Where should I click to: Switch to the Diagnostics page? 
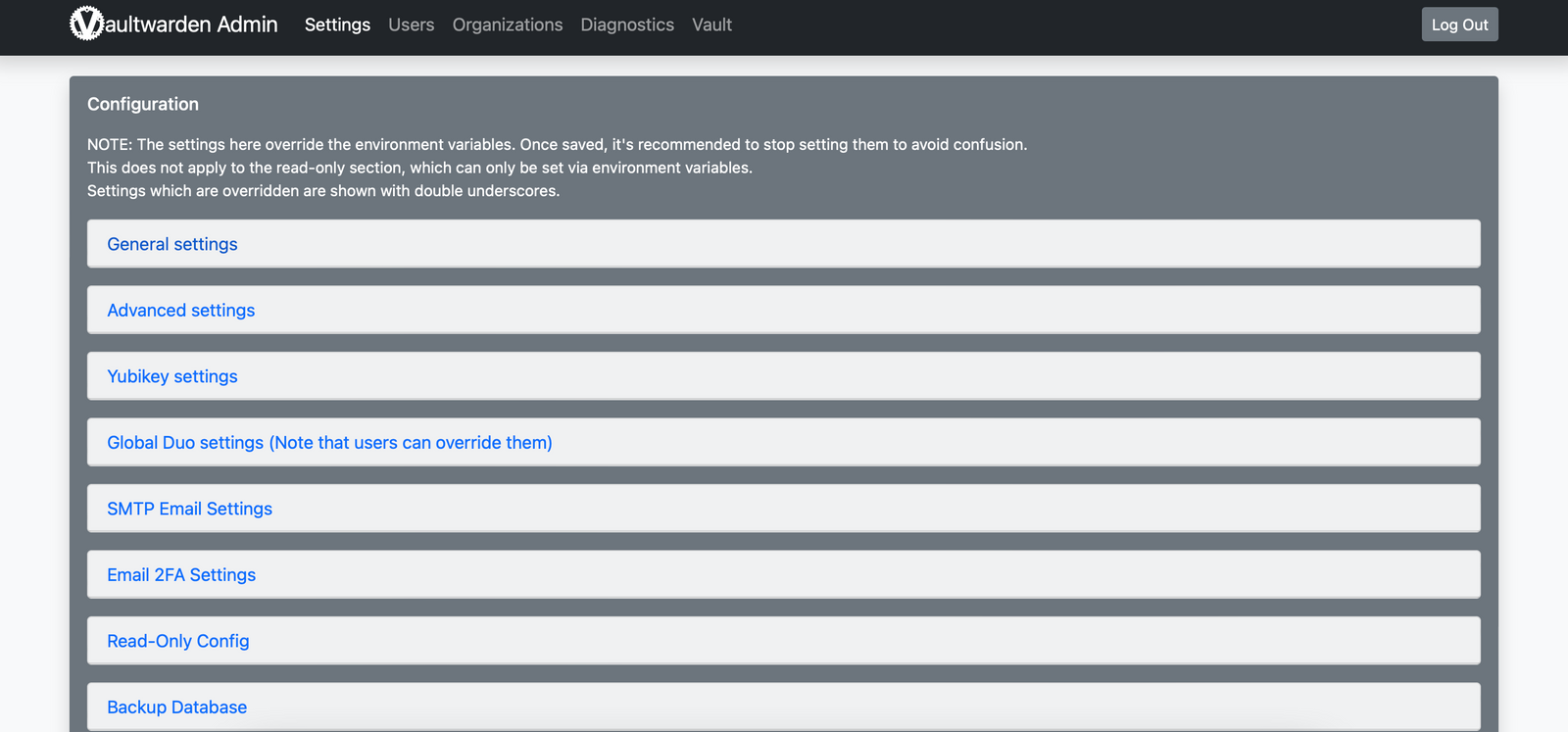tap(627, 24)
